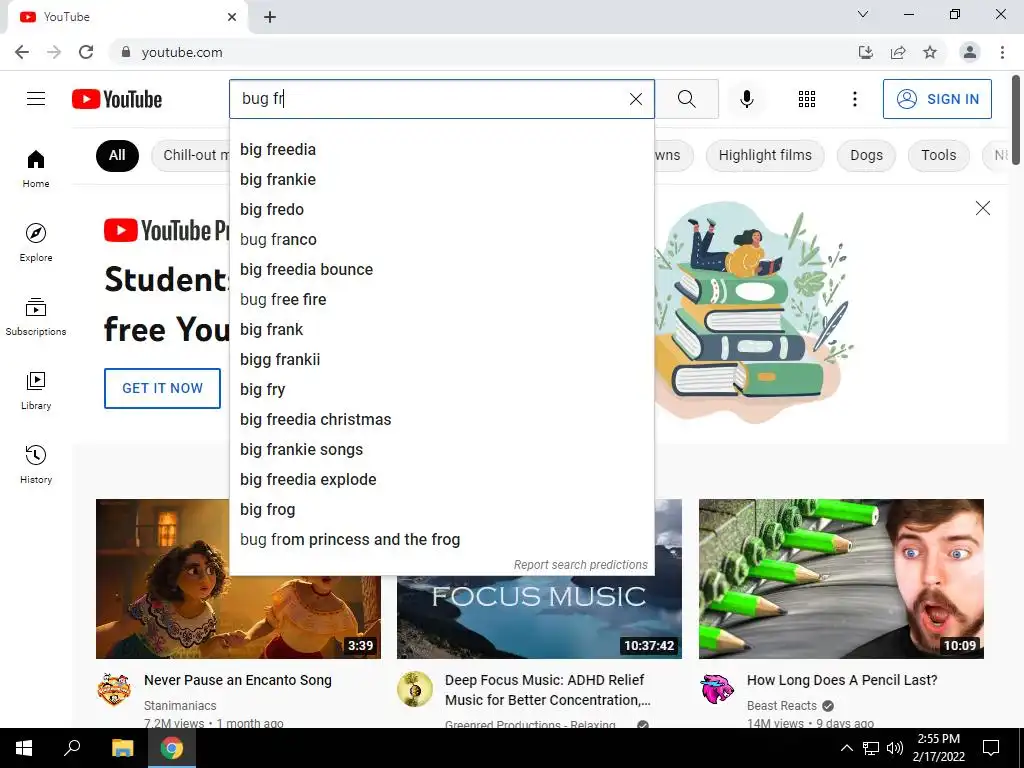
Task: Choose suggestion big freedia bounce
Action: point(441,270)
